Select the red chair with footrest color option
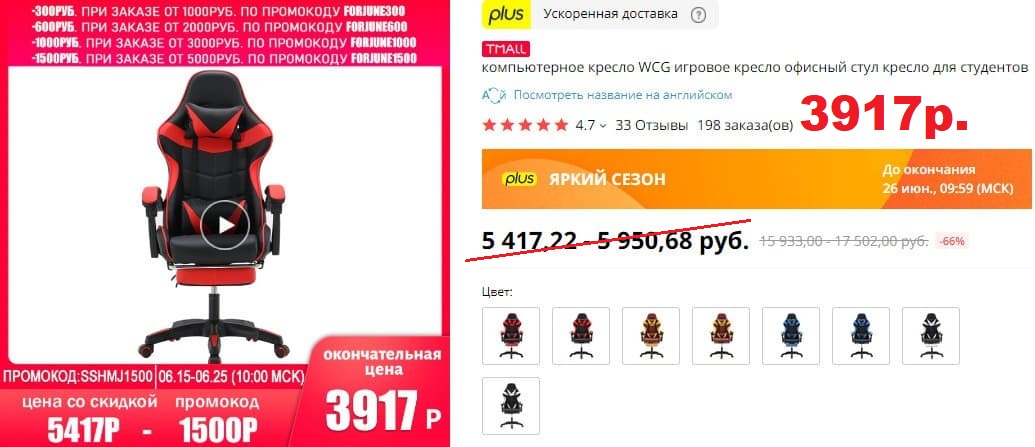Screen dimensions: 1035x447 pyautogui.click(x=511, y=336)
